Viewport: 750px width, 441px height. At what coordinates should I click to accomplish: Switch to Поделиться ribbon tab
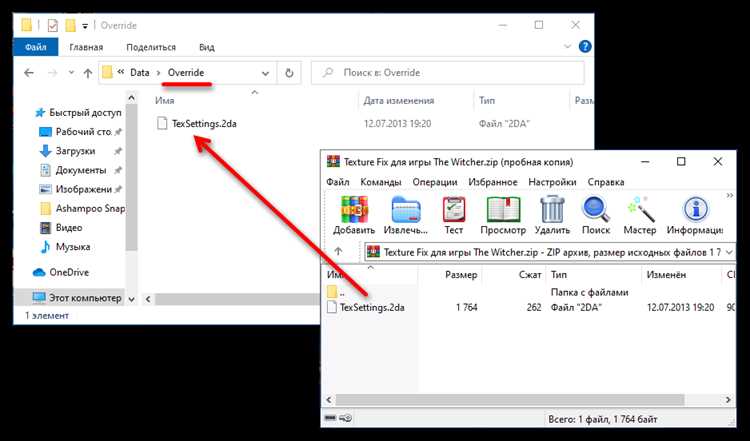pyautogui.click(x=151, y=47)
